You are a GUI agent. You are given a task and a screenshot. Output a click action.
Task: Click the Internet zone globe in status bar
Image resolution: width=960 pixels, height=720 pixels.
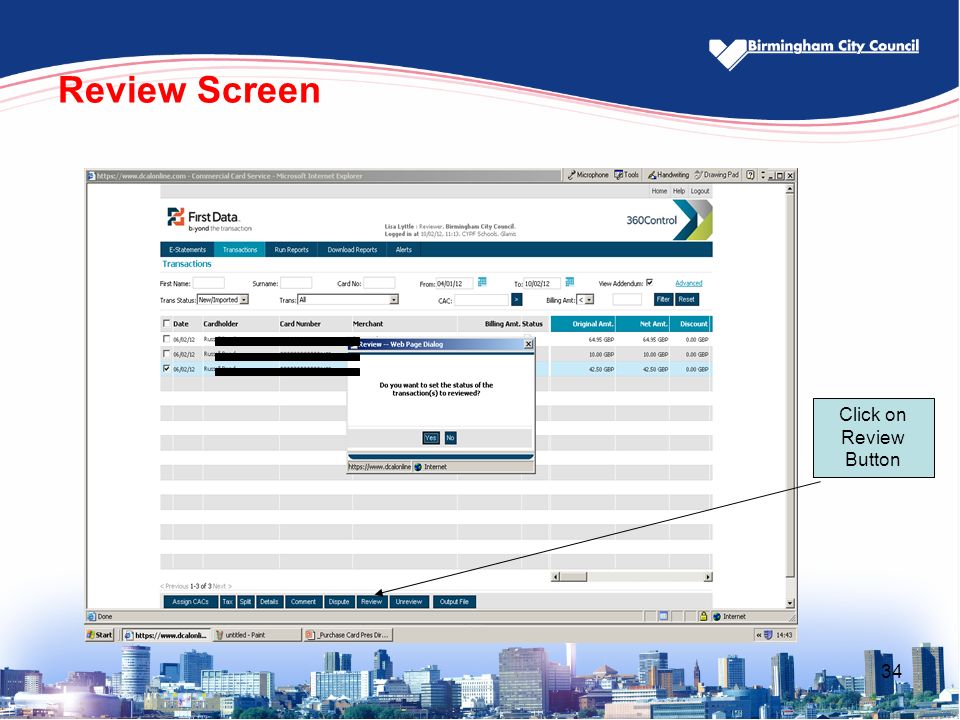click(717, 617)
